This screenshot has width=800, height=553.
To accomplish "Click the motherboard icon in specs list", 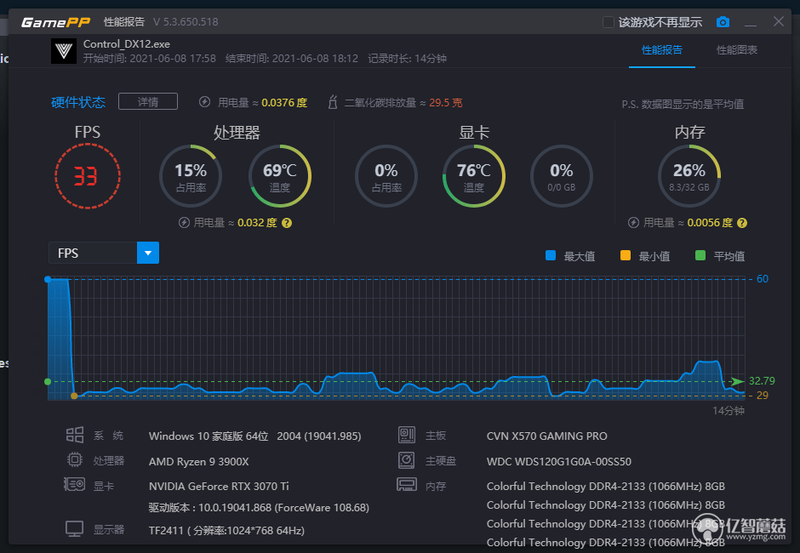I will pyautogui.click(x=407, y=435).
